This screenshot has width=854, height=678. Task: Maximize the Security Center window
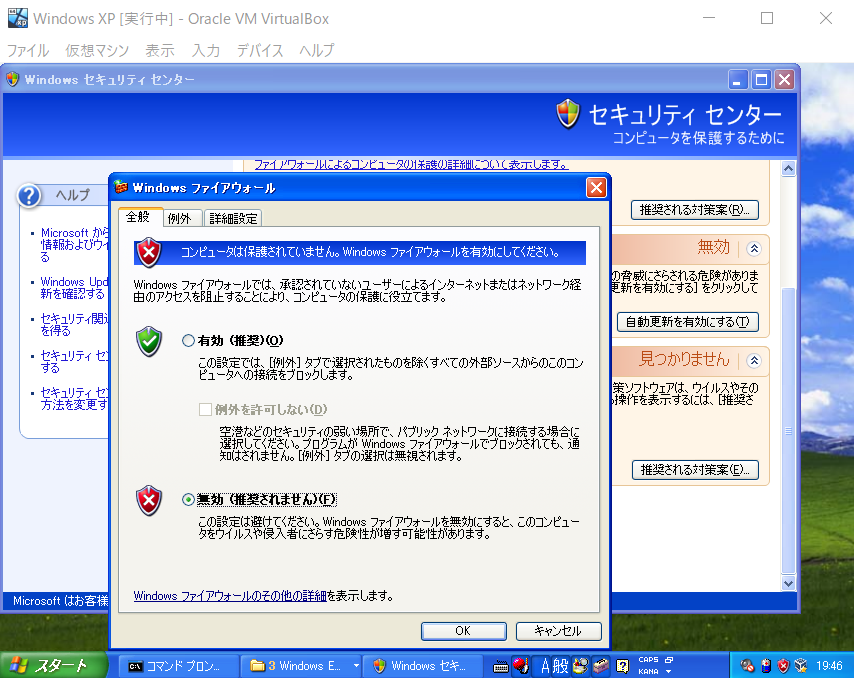[x=761, y=80]
